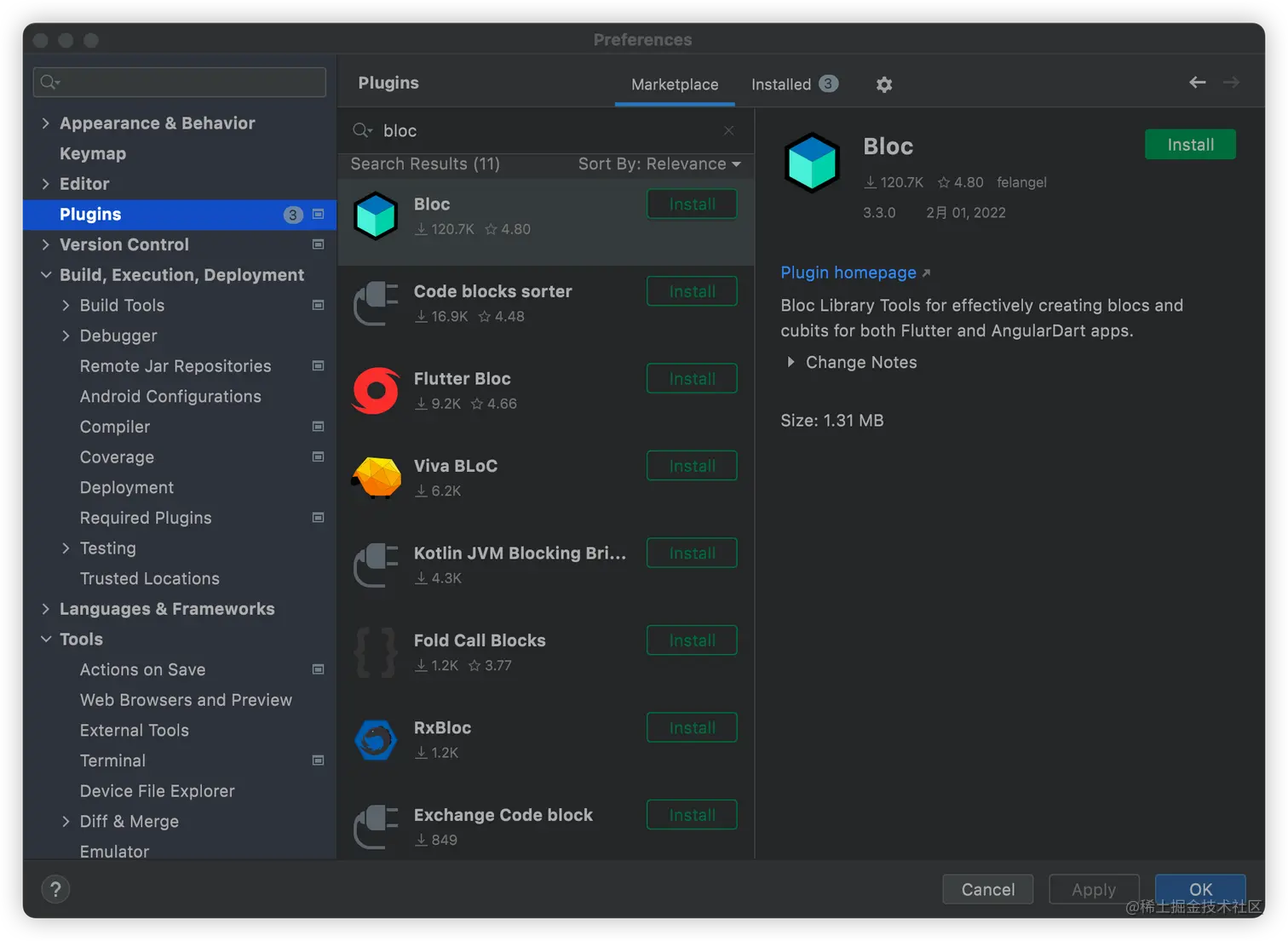Expand the Change Notes disclosure triangle

pos(791,363)
